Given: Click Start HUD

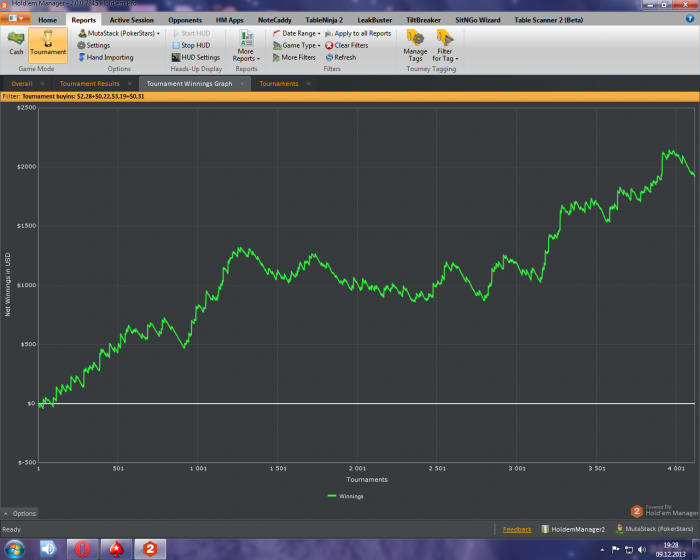Looking at the screenshot, I should [x=191, y=33].
